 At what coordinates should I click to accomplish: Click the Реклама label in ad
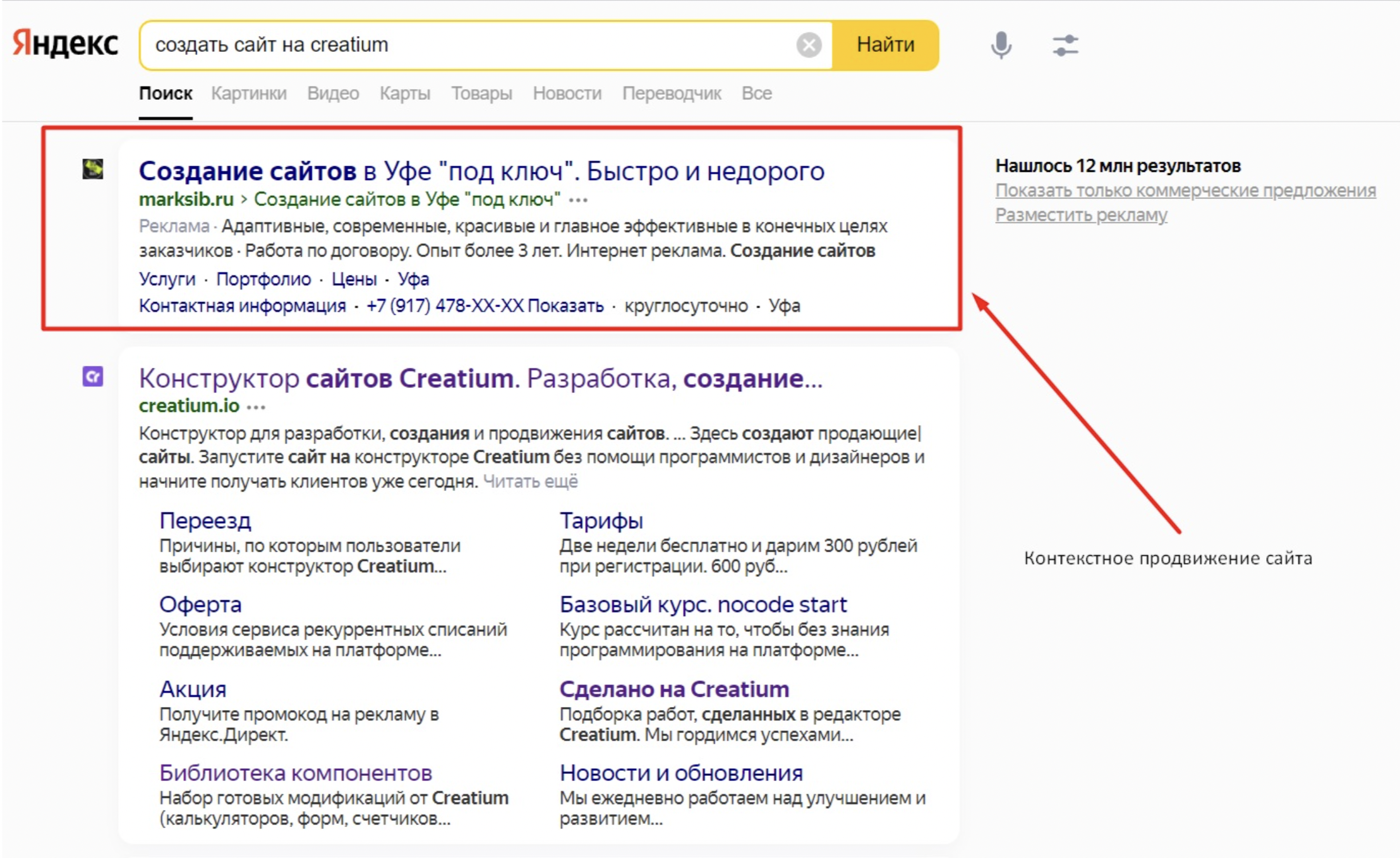tap(174, 226)
